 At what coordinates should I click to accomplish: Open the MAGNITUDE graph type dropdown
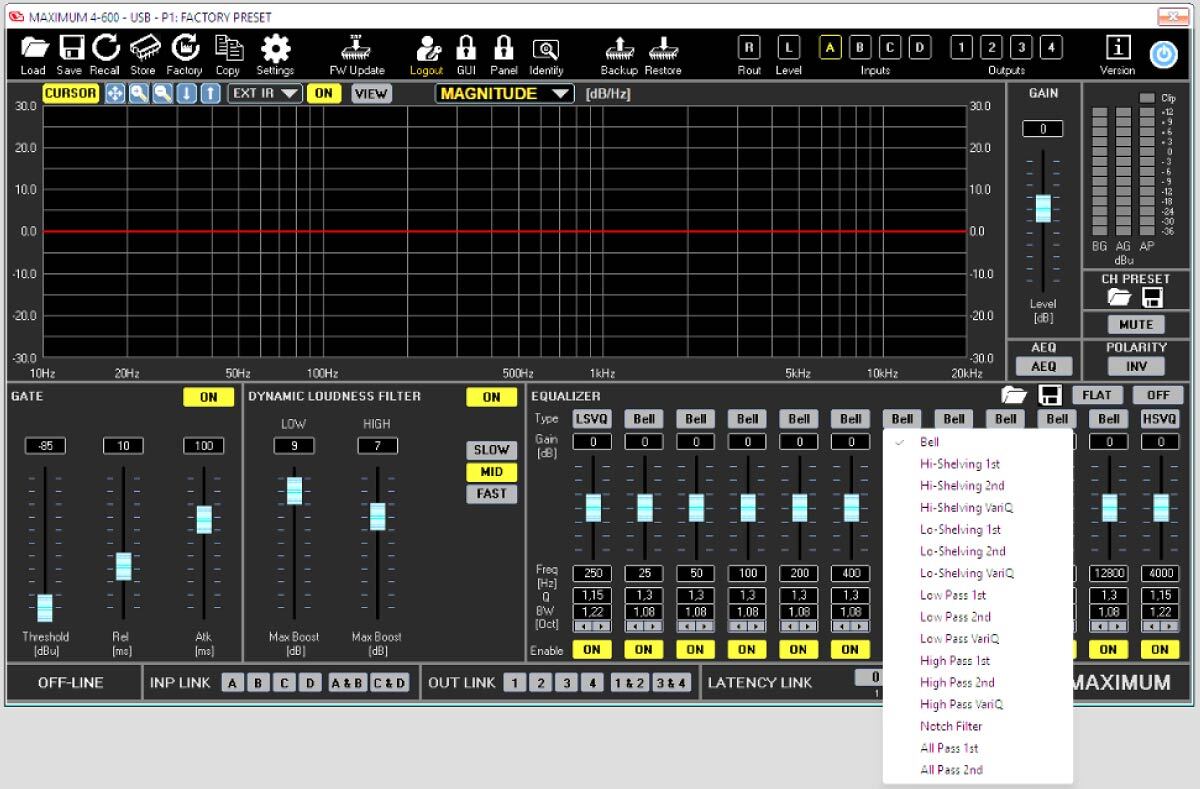point(504,94)
